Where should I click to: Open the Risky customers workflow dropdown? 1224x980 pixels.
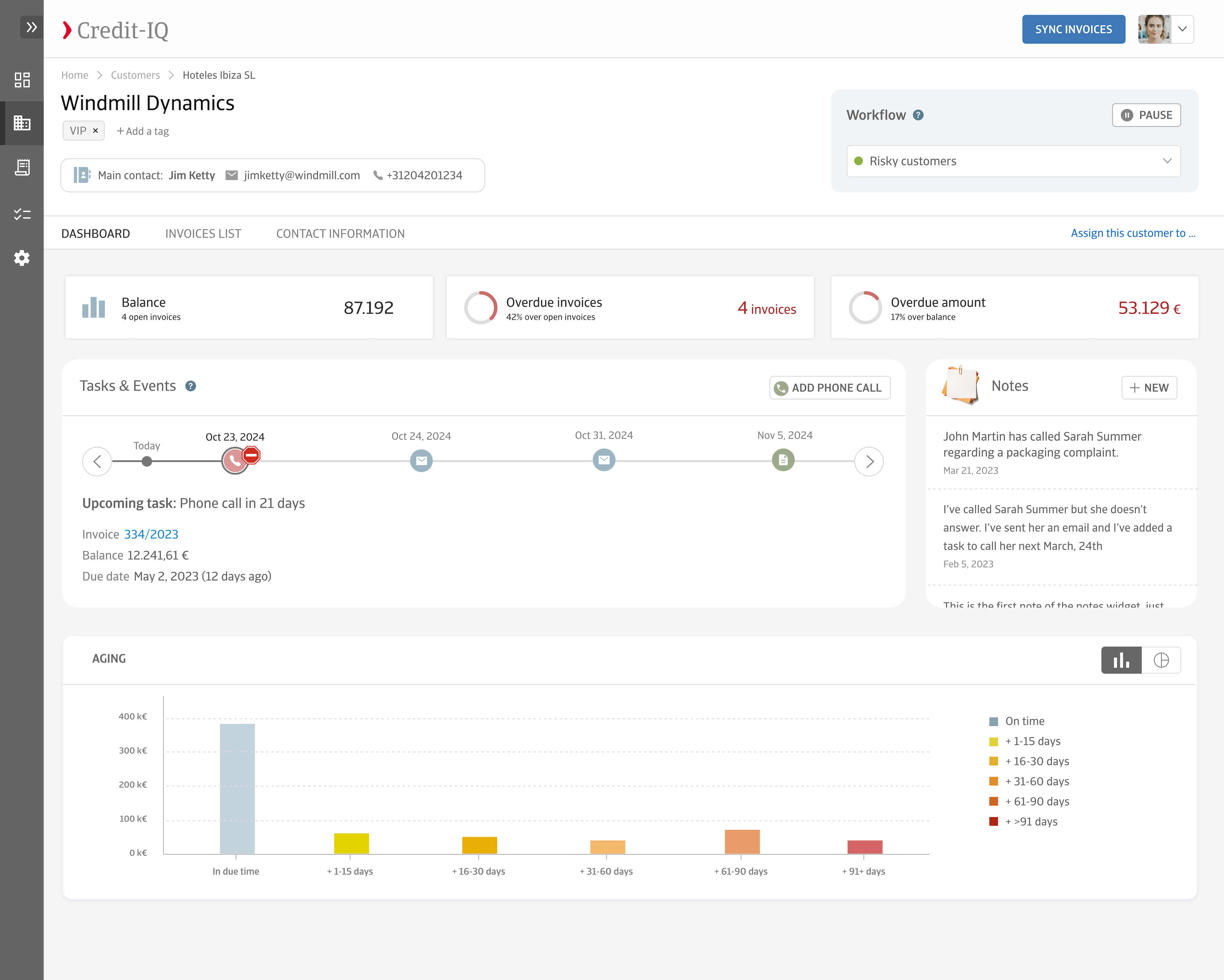1013,161
